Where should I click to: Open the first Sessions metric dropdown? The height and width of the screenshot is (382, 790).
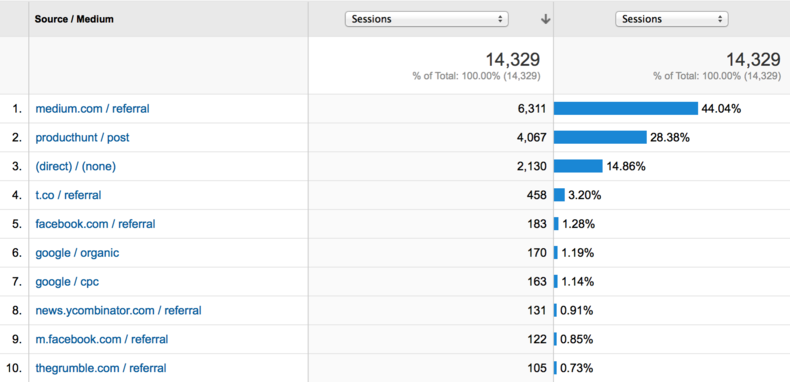coord(426,19)
